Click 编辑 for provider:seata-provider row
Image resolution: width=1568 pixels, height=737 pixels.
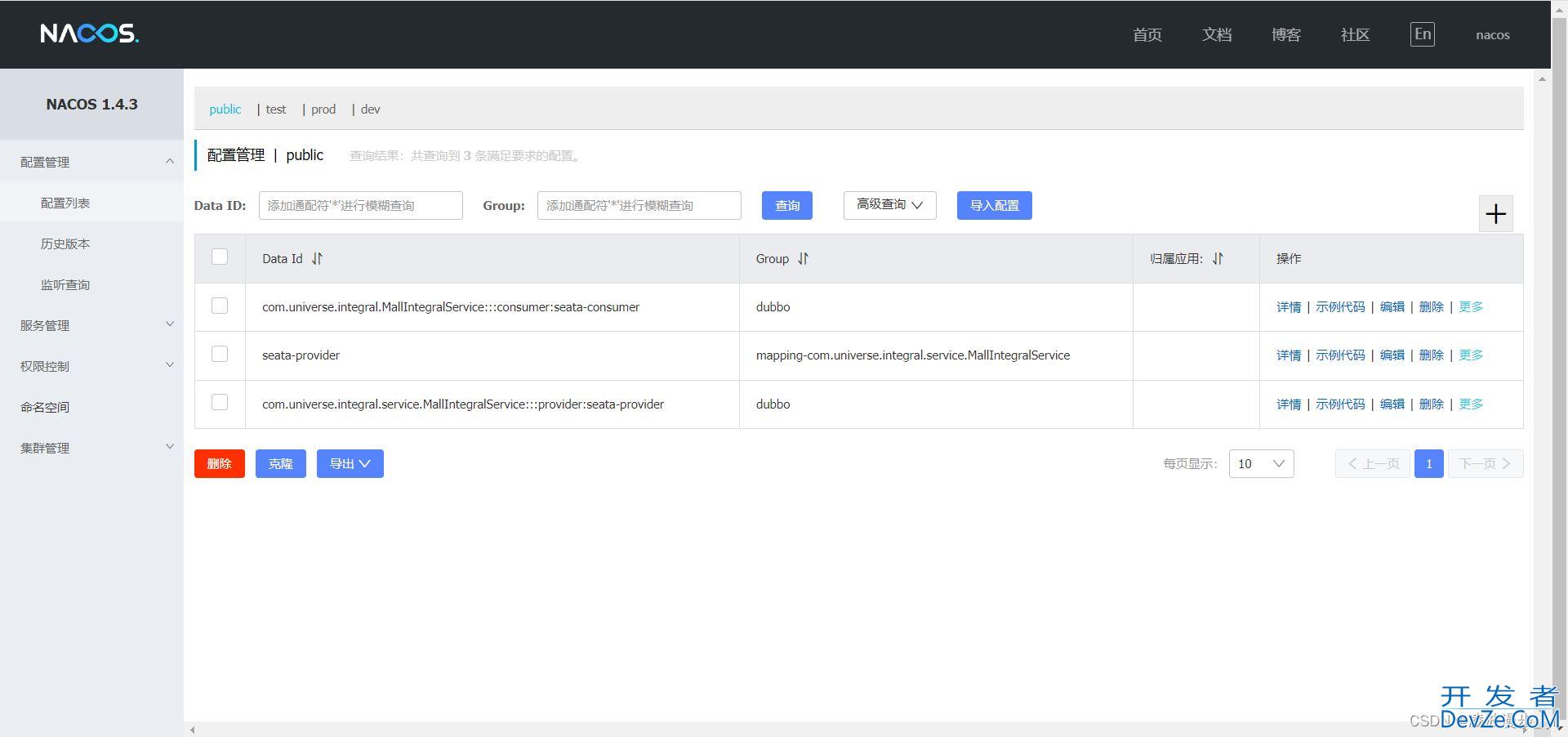coord(1392,404)
